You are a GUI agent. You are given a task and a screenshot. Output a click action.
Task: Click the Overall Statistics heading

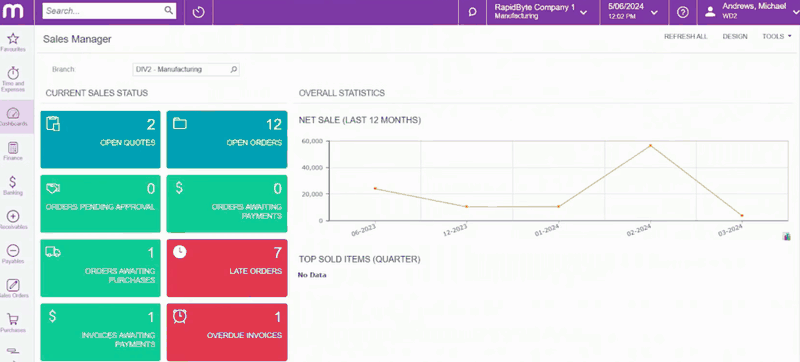pos(342,93)
